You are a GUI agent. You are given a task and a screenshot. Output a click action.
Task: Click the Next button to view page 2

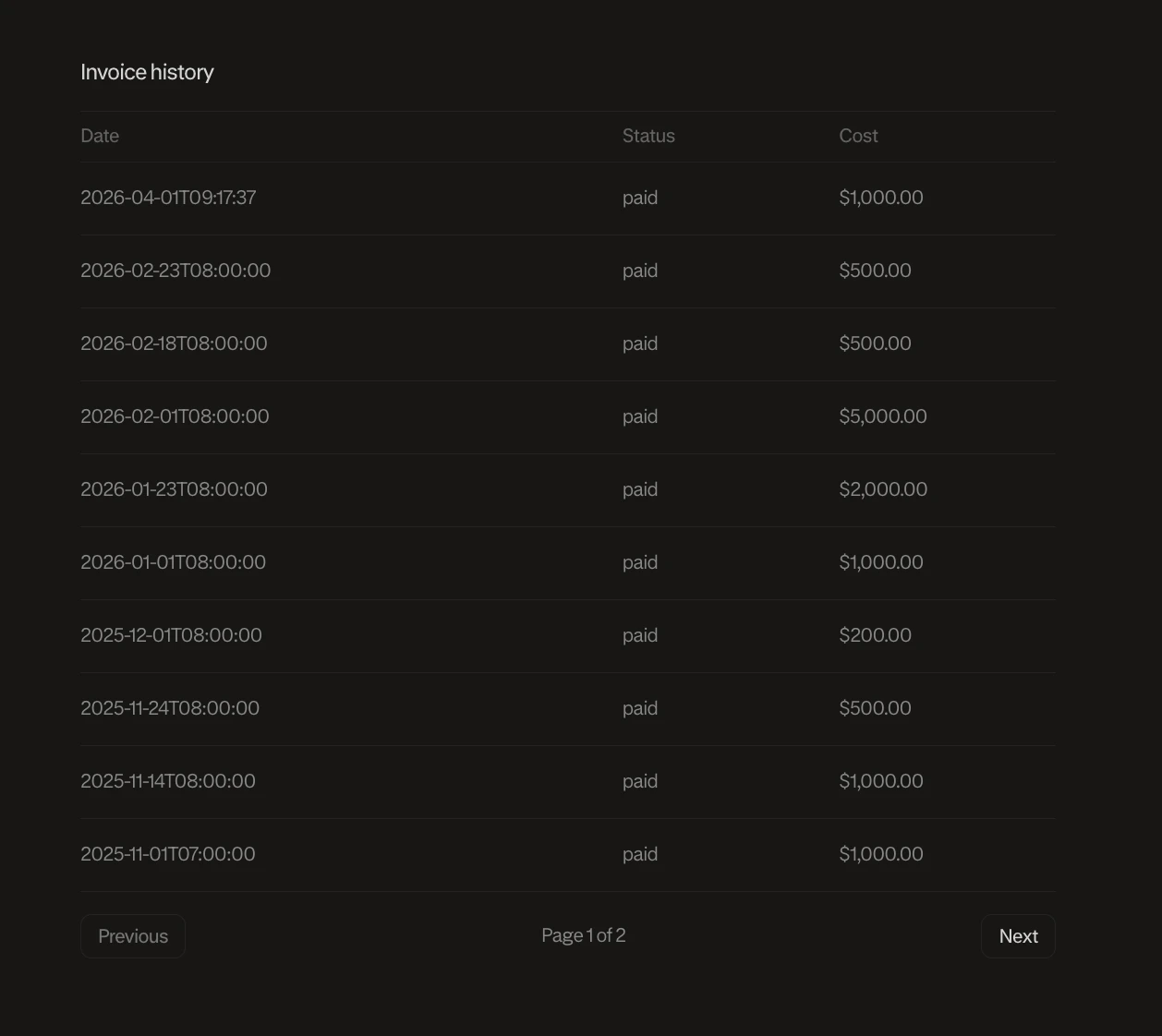pyautogui.click(x=1018, y=935)
